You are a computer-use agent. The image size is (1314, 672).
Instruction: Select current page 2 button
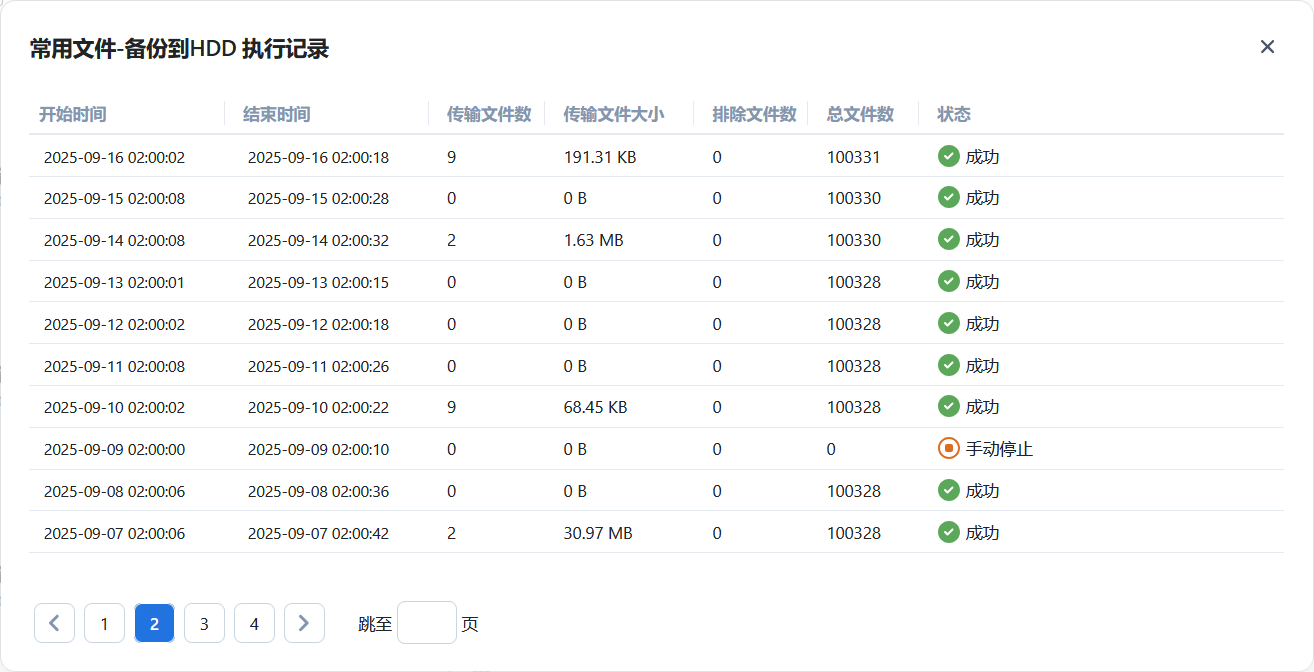[x=154, y=623]
